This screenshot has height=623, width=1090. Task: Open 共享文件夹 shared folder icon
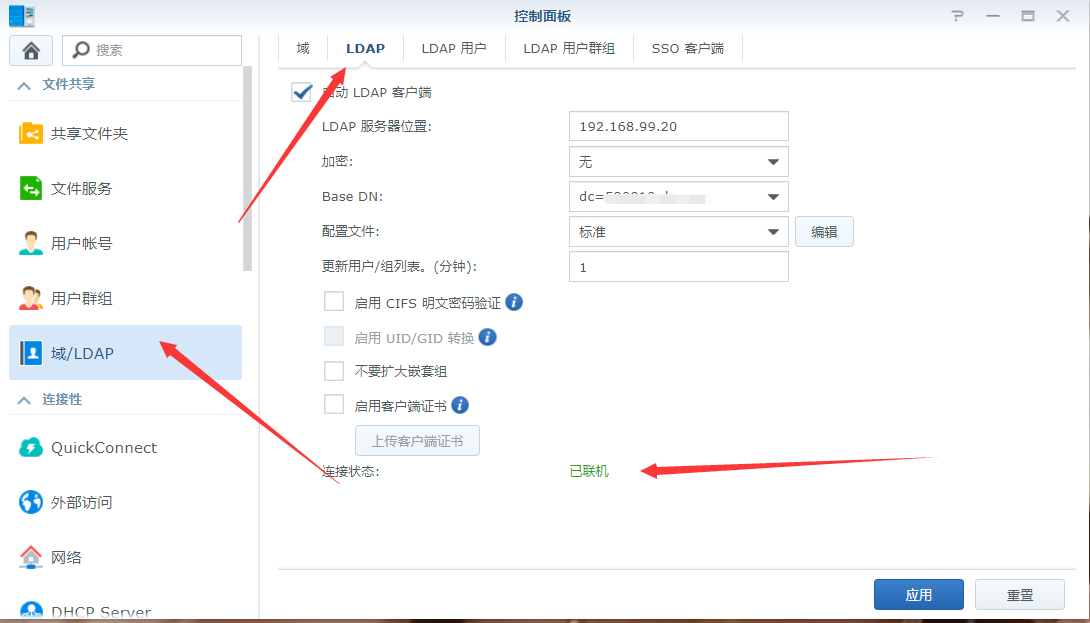[x=31, y=133]
